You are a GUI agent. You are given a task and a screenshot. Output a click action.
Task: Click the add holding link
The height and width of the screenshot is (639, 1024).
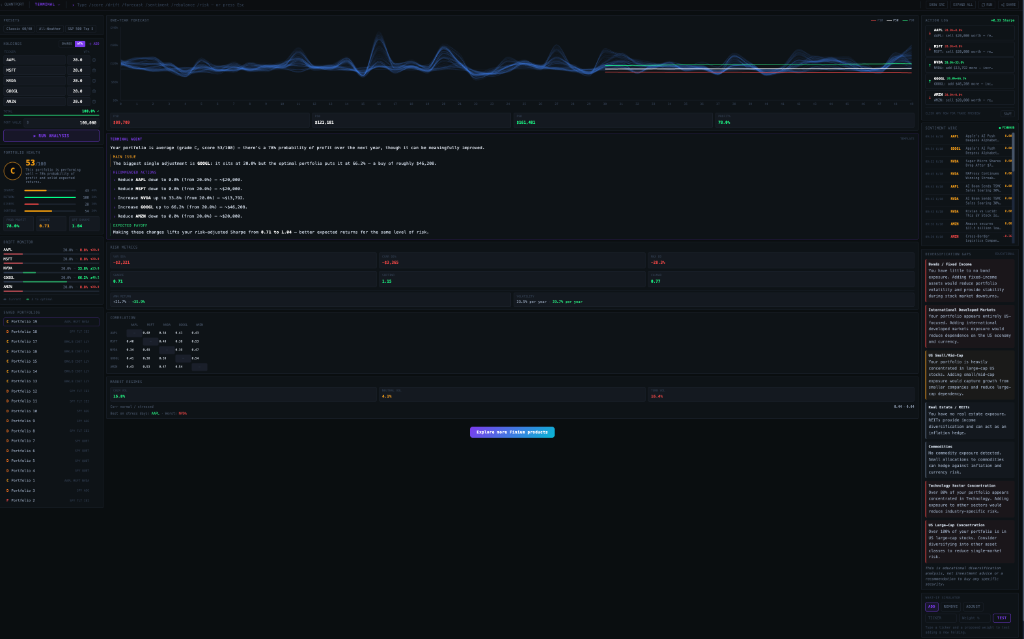pyautogui.click(x=94, y=44)
